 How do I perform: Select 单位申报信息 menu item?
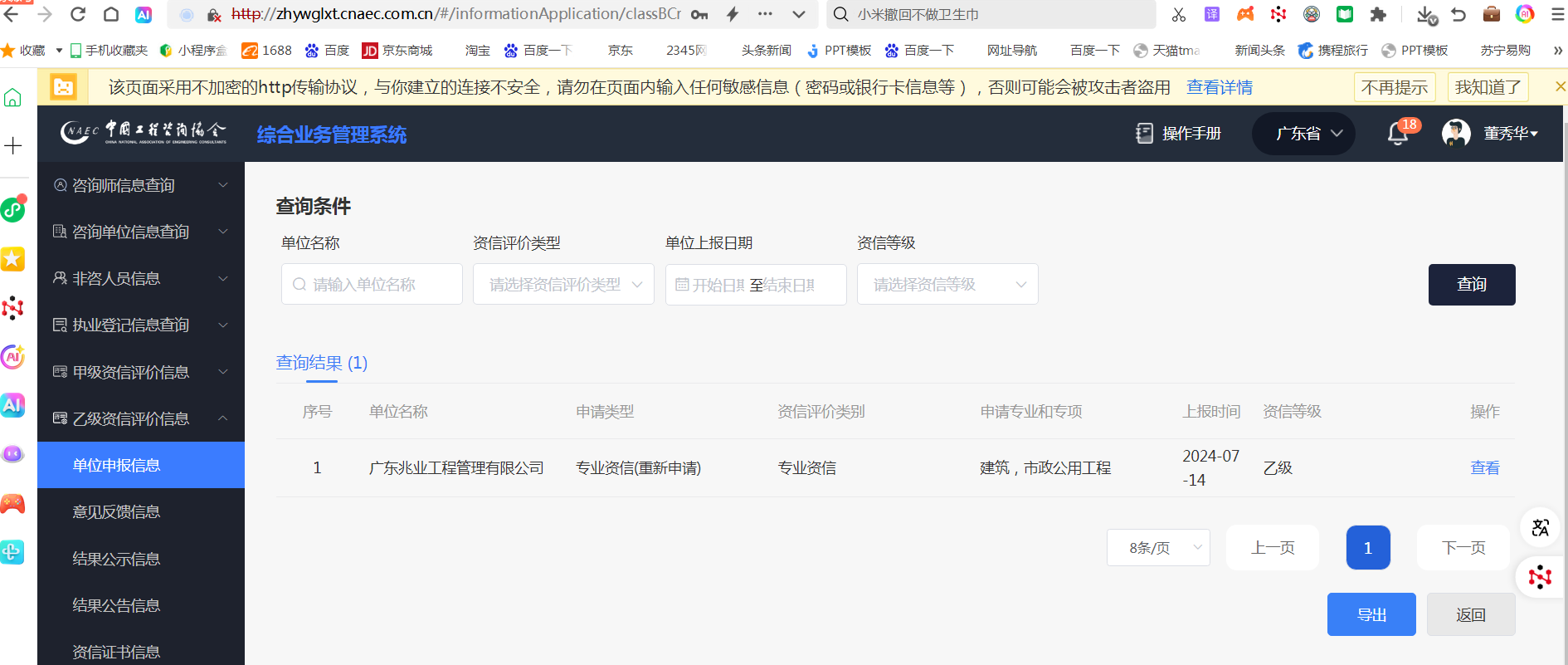141,465
